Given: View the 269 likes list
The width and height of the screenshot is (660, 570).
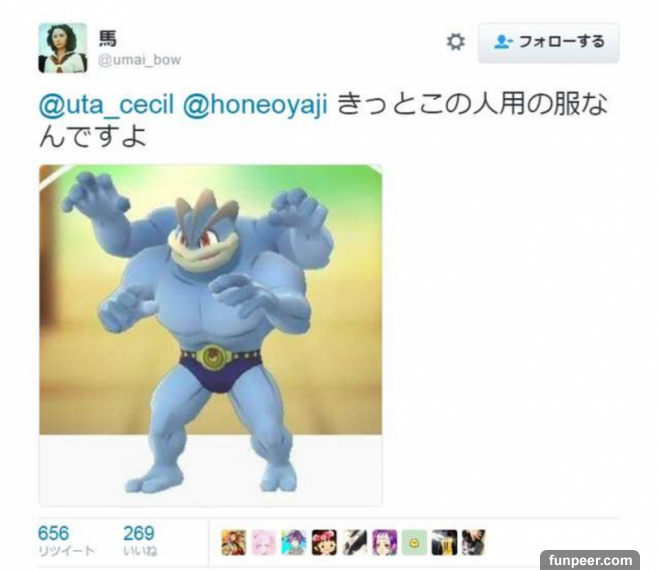Looking at the screenshot, I should 139,541.
